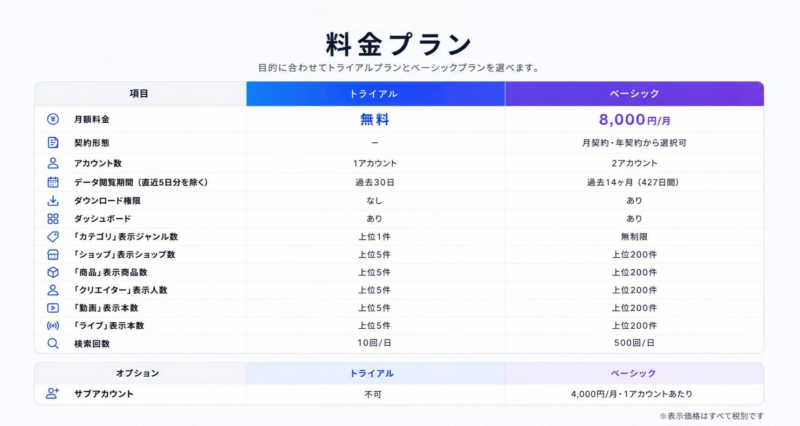800x426 pixels.
Task: Click ベーシック あり in ダウンロード権限 row
Action: click(634, 201)
